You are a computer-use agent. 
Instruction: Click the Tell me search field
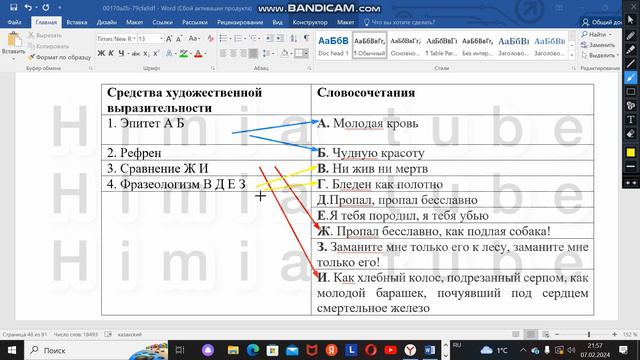(400, 22)
